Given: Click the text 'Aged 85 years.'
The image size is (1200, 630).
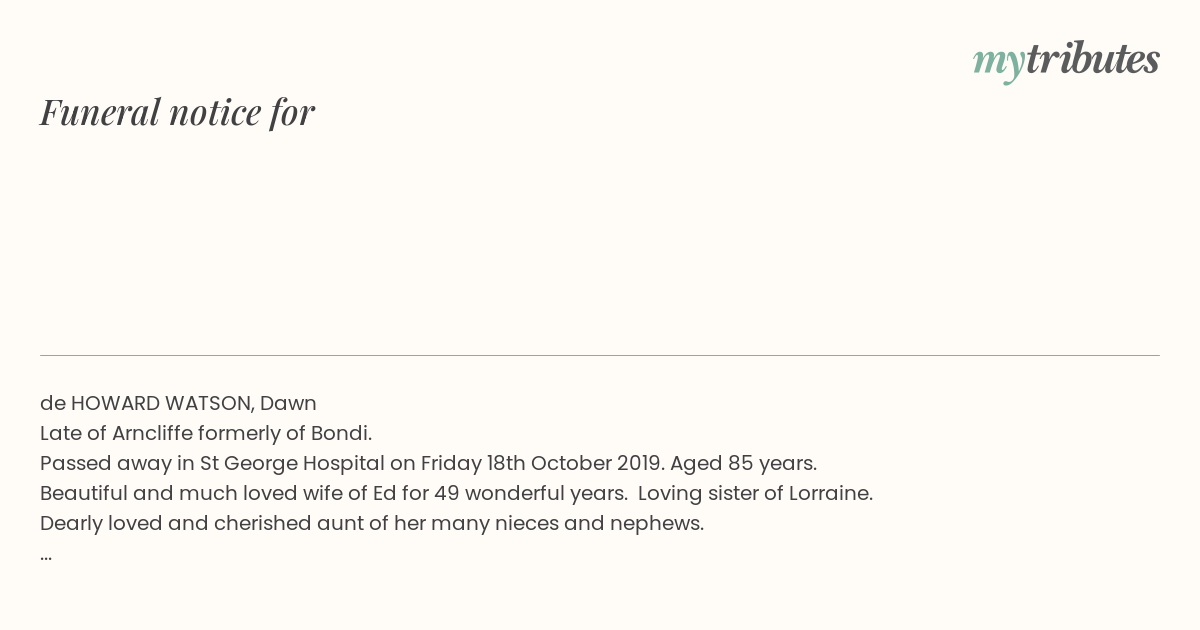Looking at the screenshot, I should (x=743, y=463).
